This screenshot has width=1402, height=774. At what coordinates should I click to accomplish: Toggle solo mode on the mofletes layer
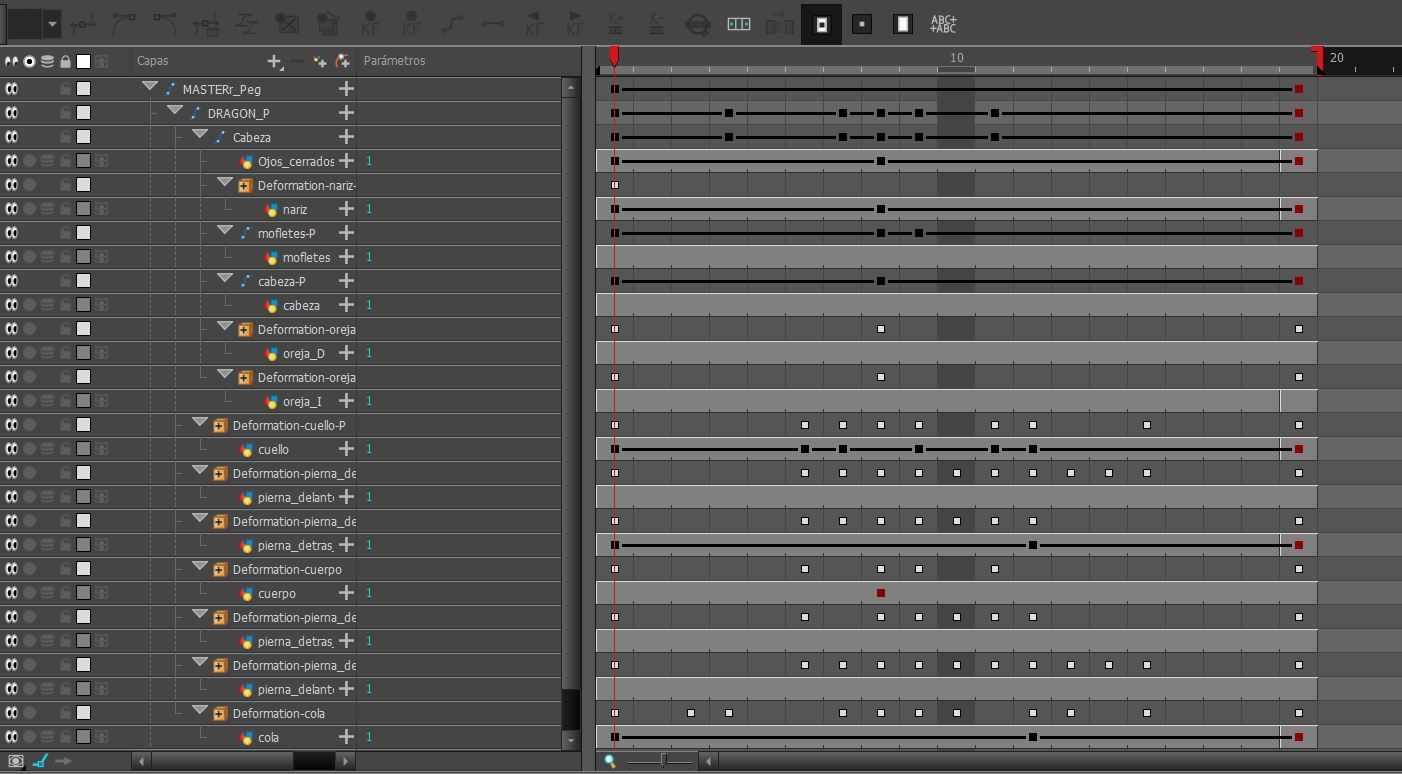pos(30,257)
